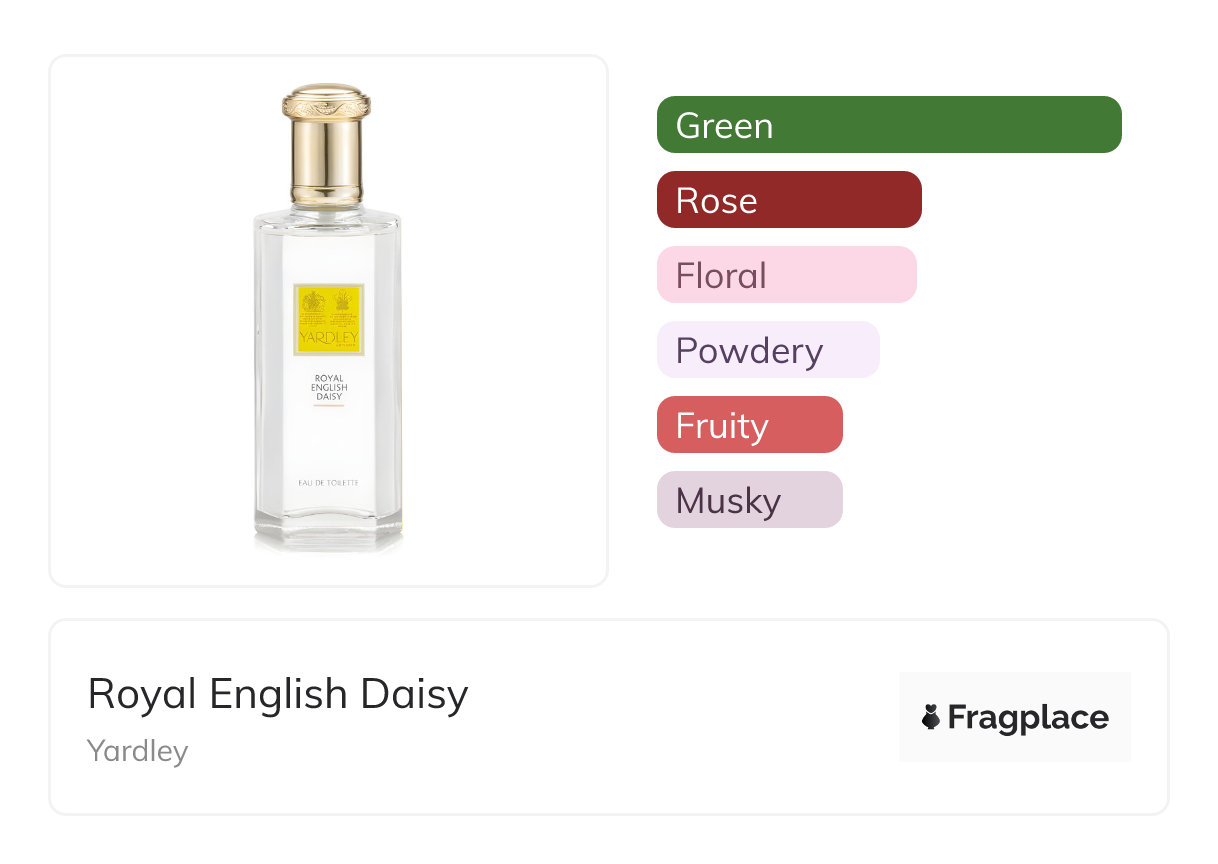The image size is (1218, 864).
Task: Click the Fragplace wordmark text
Action: [1028, 718]
